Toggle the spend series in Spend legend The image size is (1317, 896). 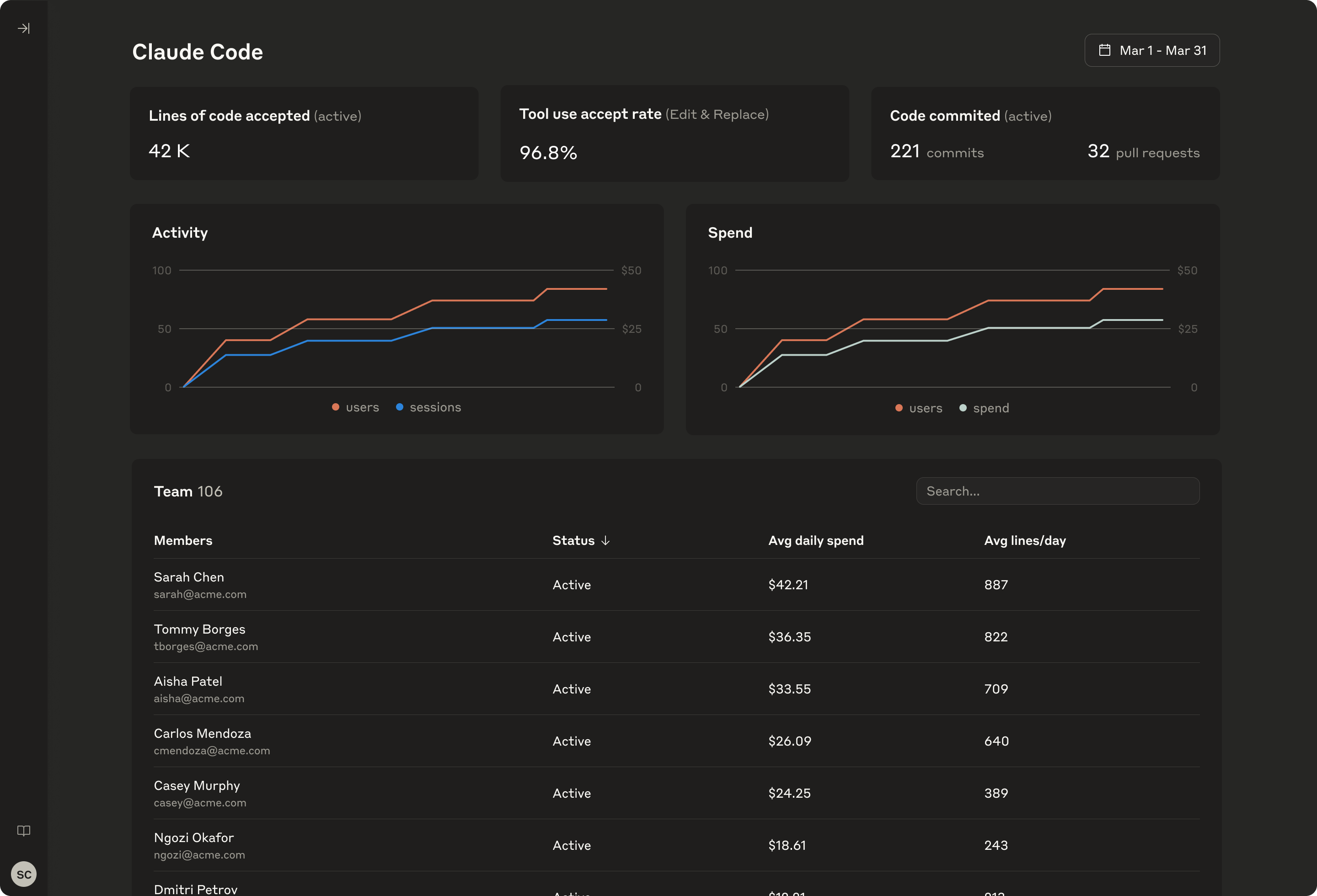point(984,408)
